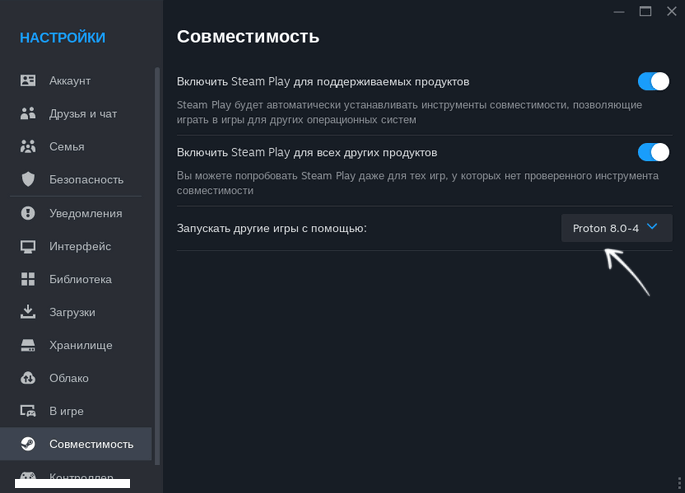The height and width of the screenshot is (493, 685).
Task: Click the Steam logo icon beside Совместимость
Action: [28, 444]
